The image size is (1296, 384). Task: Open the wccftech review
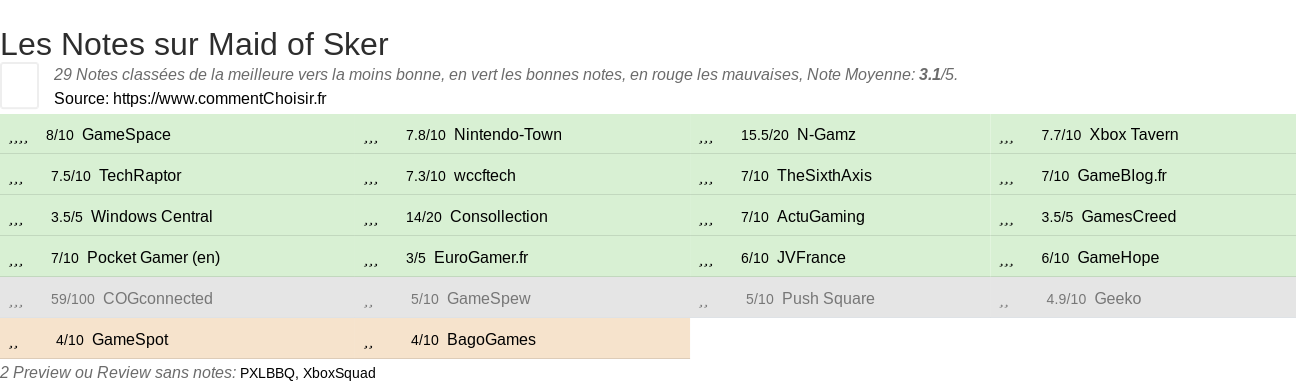point(485,176)
